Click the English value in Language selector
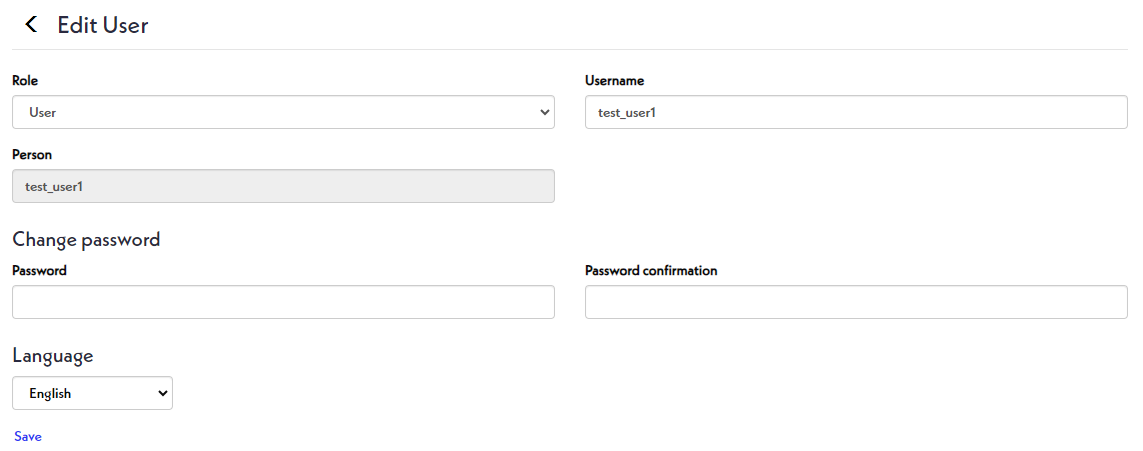1143x451 pixels. pos(50,394)
